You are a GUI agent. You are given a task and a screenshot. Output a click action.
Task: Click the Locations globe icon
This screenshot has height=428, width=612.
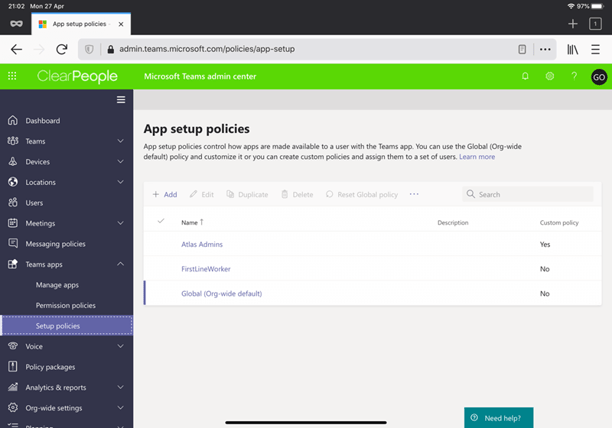[12, 182]
